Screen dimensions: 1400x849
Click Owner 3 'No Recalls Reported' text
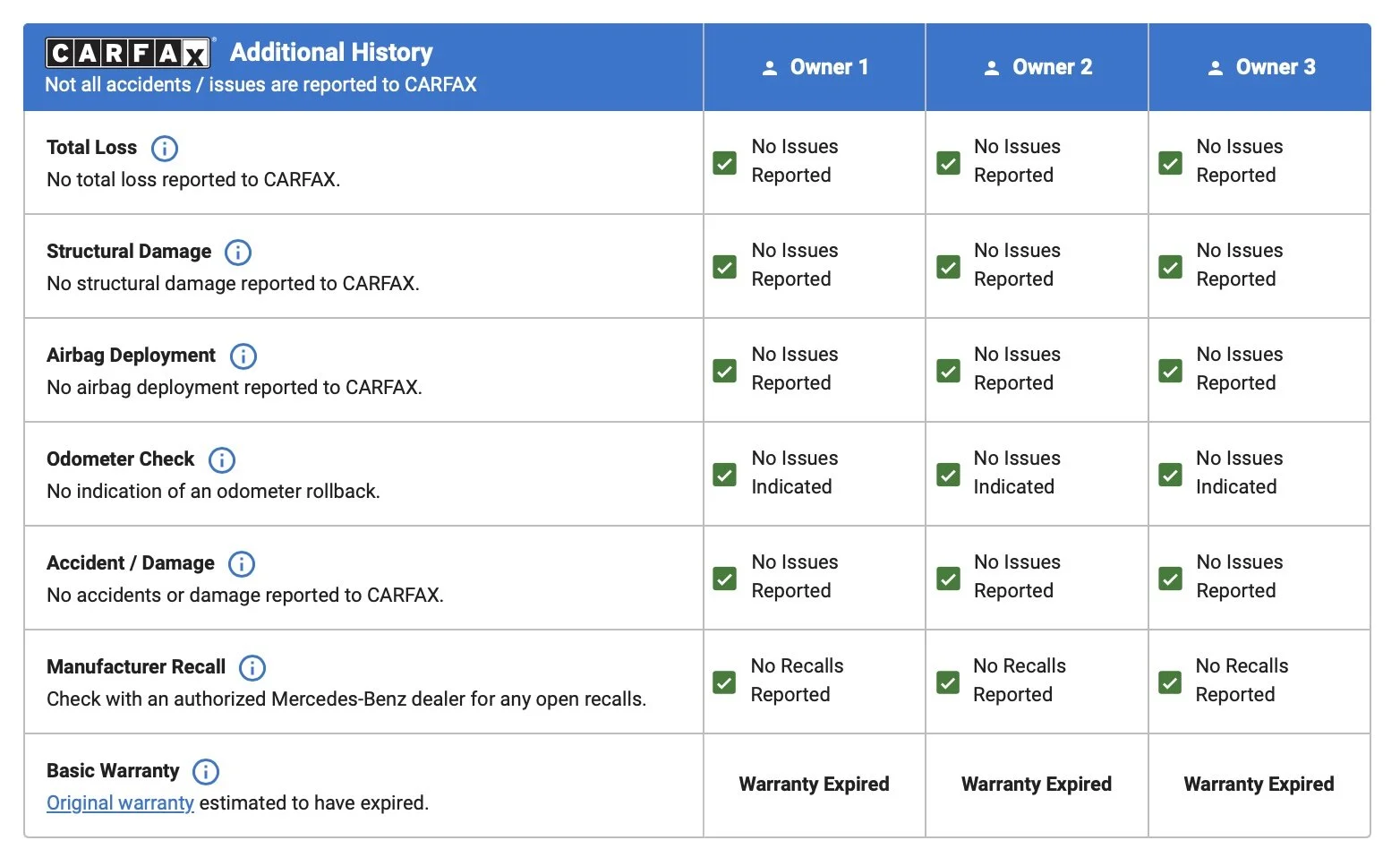pos(1242,681)
